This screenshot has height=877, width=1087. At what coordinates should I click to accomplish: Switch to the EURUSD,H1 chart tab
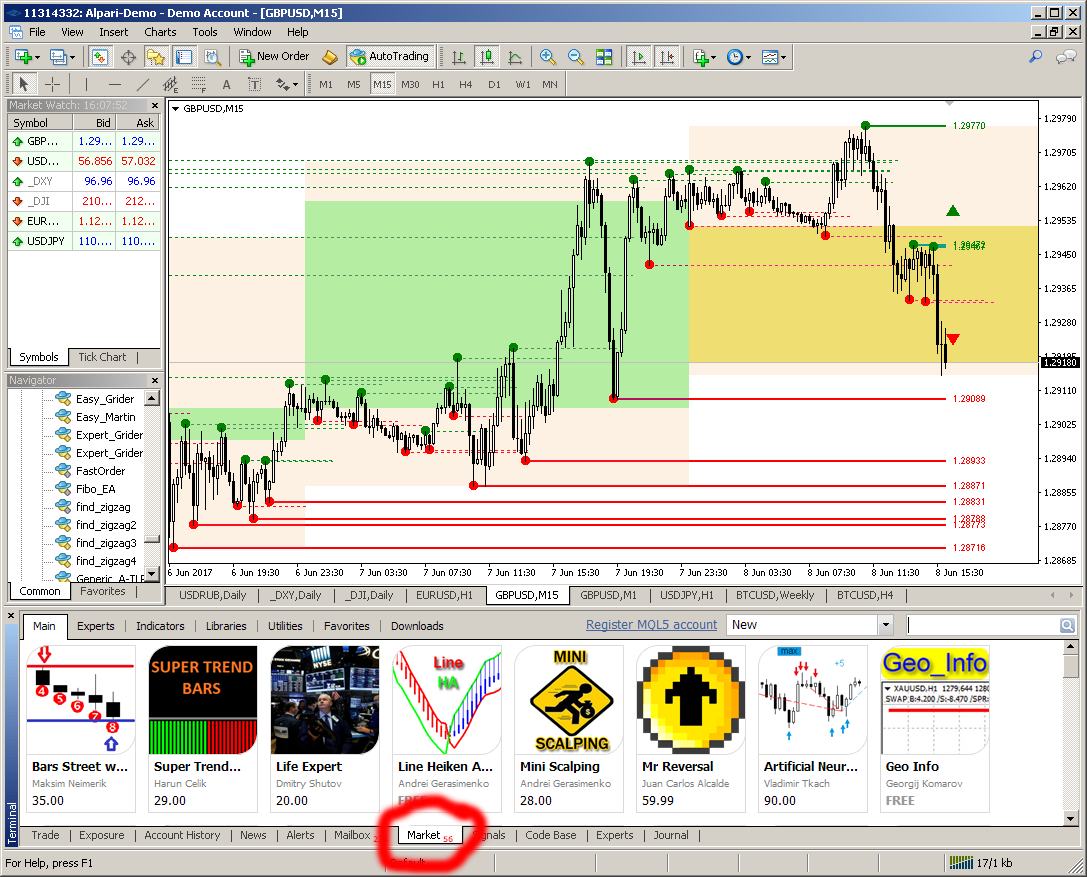444,596
